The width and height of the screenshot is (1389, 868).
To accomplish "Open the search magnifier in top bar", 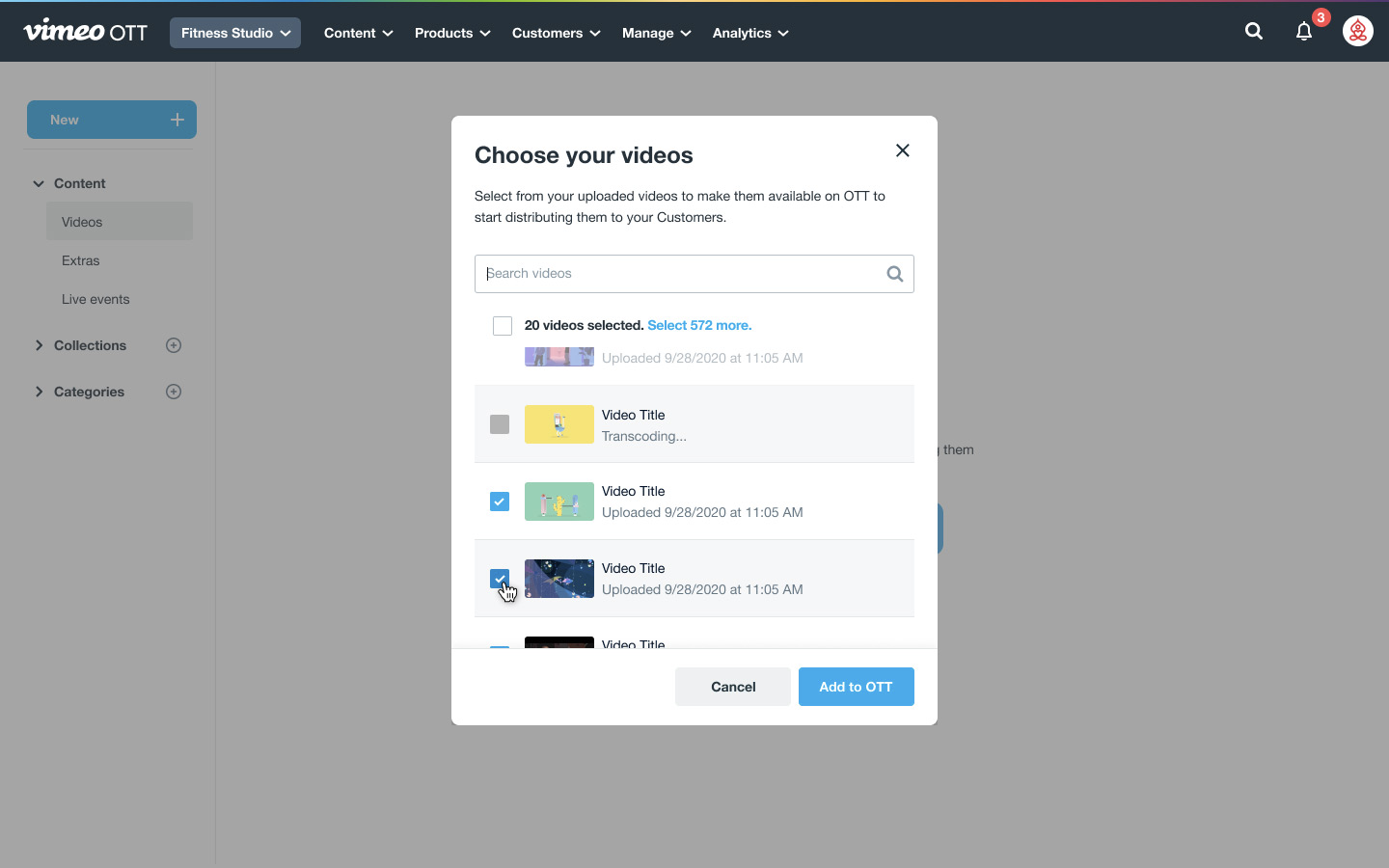I will [x=1253, y=32].
